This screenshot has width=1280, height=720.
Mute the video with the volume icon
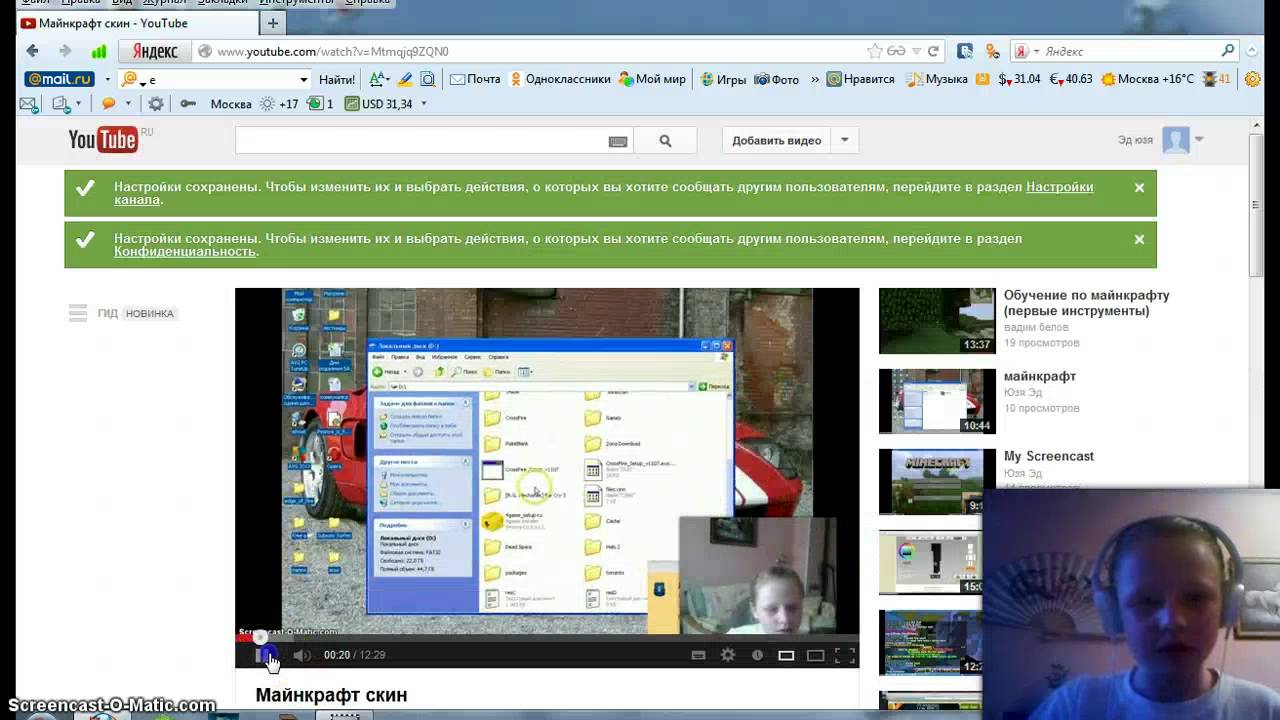[x=301, y=655]
